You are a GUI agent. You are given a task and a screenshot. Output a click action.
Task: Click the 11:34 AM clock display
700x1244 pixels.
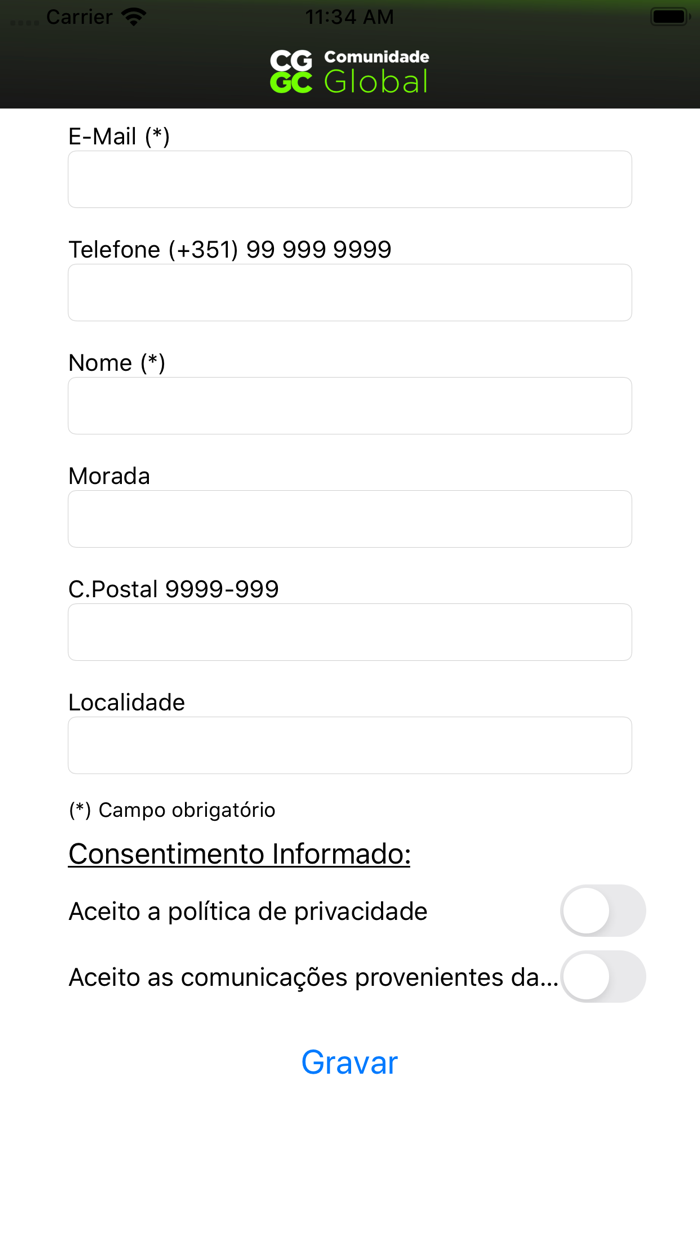[349, 16]
